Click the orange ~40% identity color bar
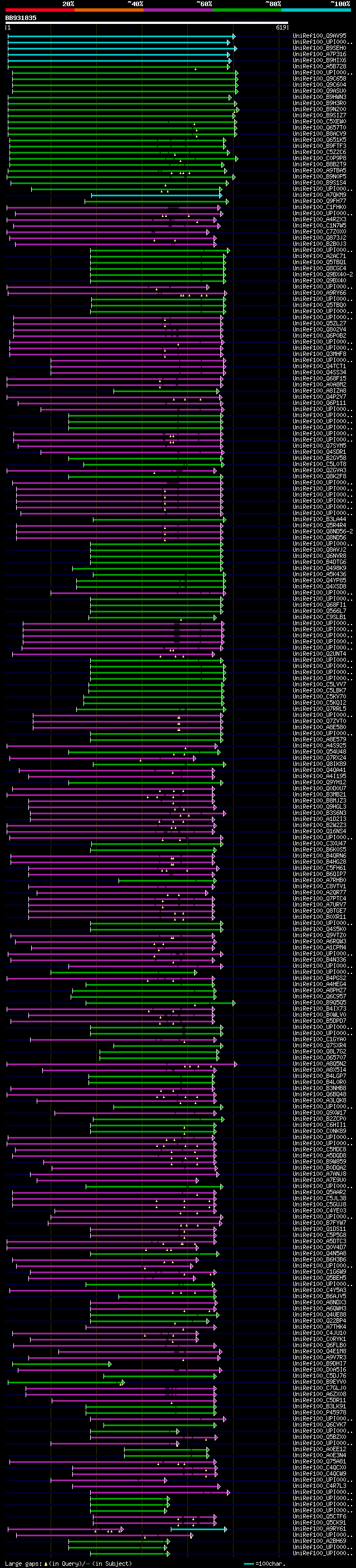The width and height of the screenshot is (356, 1568). pyautogui.click(x=109, y=10)
